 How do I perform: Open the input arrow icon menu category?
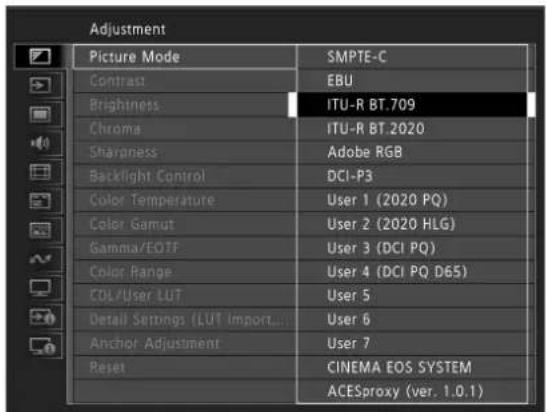[x=40, y=85]
